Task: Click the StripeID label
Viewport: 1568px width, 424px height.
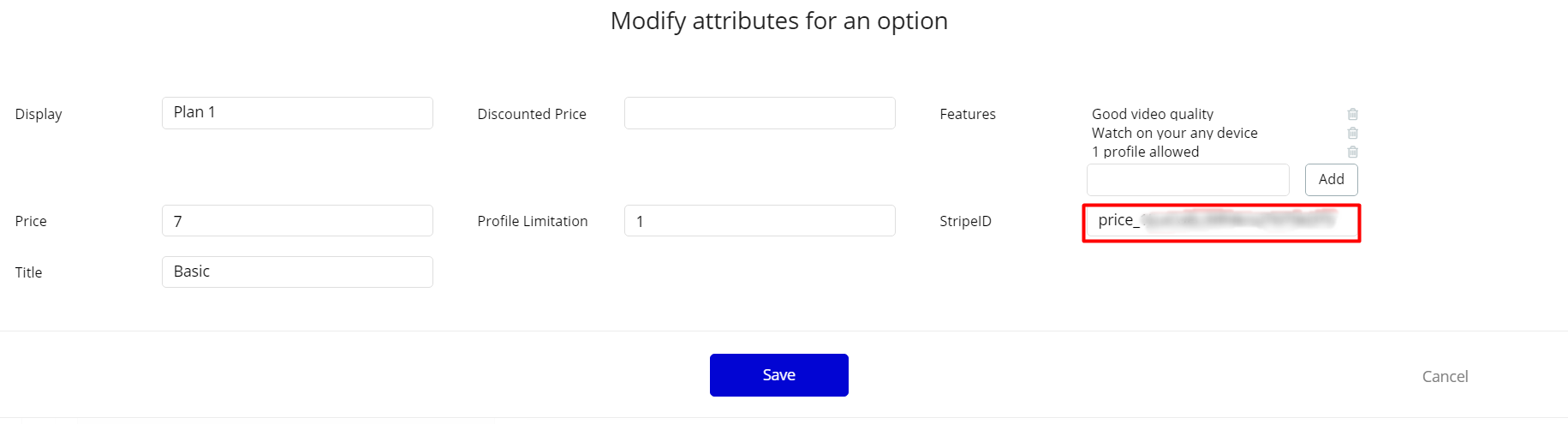Action: [x=965, y=221]
